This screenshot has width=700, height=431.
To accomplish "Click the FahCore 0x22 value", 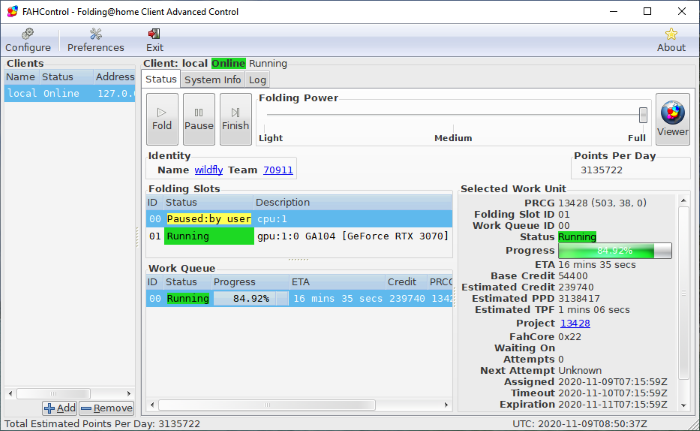I will coord(570,337).
